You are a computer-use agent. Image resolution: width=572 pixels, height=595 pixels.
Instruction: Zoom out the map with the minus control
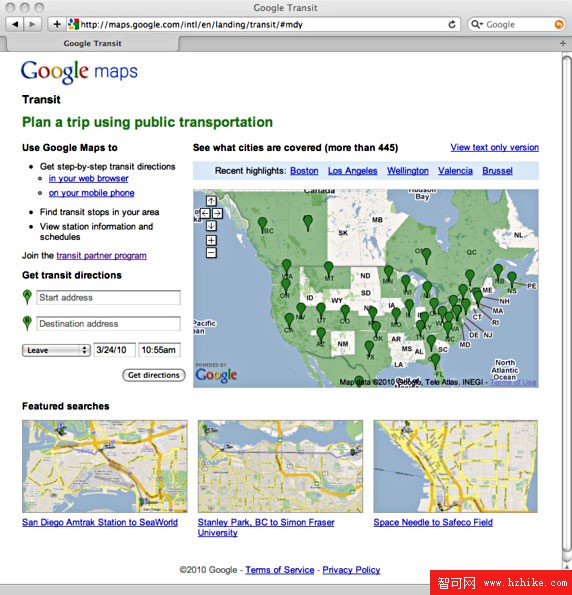pyautogui.click(x=211, y=253)
